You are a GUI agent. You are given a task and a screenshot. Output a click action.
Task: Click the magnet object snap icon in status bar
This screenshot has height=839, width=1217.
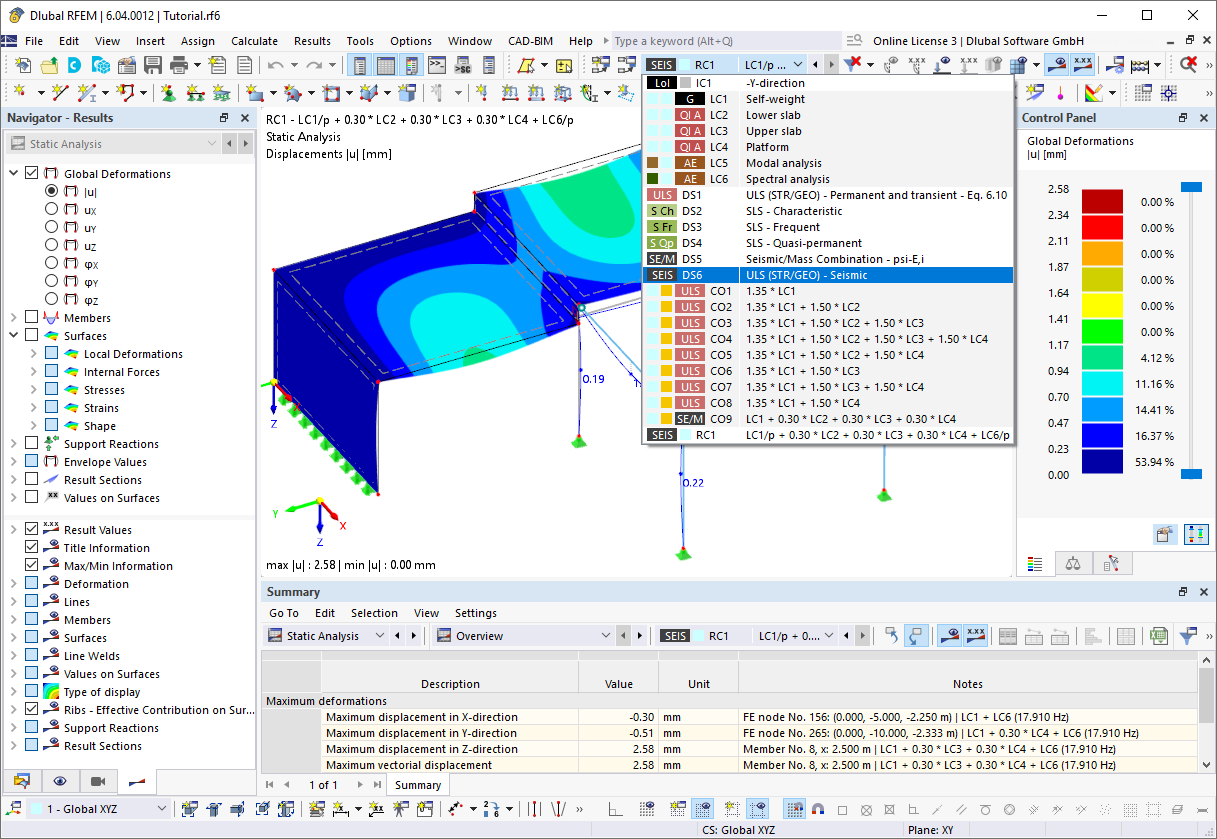pos(817,809)
